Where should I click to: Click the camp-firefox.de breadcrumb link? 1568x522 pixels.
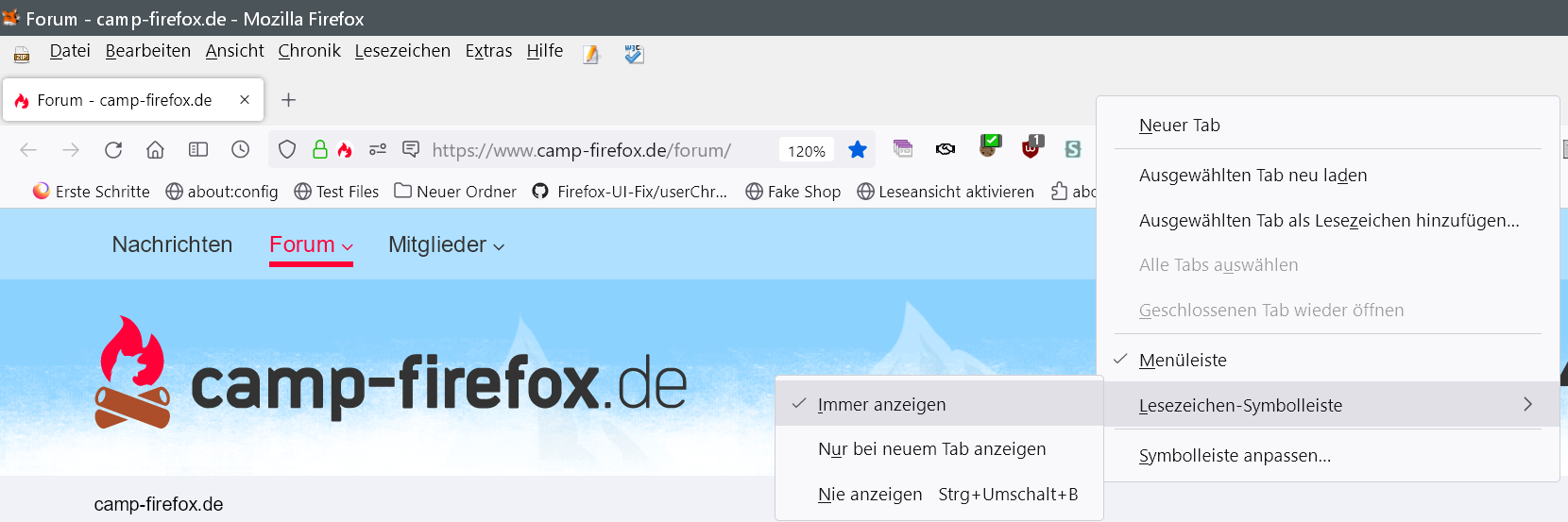[159, 504]
